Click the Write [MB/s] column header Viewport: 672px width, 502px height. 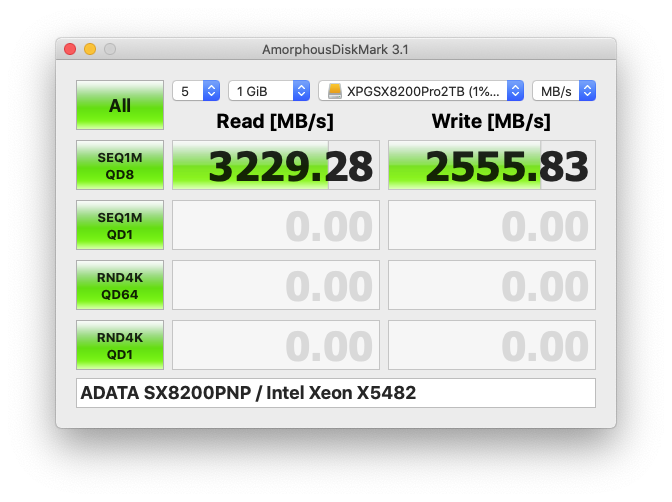click(491, 121)
